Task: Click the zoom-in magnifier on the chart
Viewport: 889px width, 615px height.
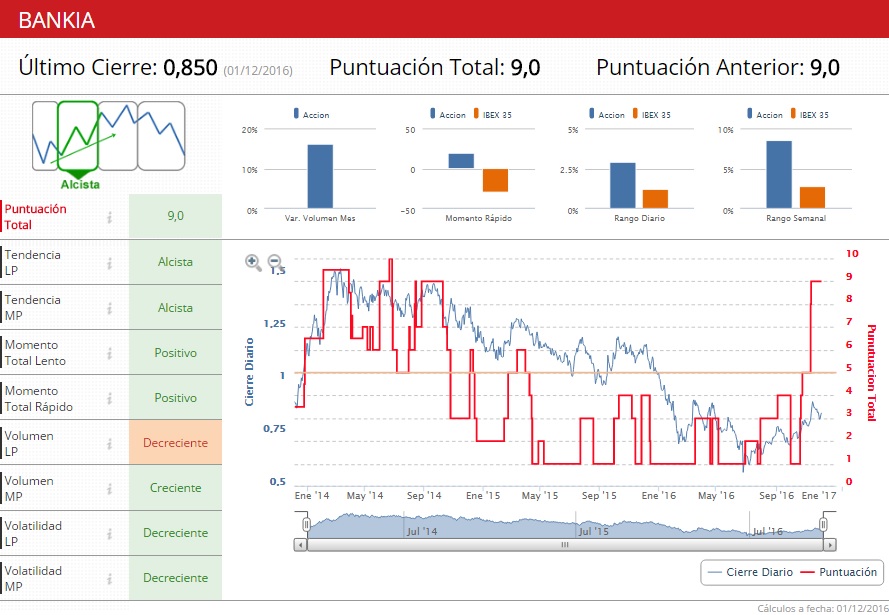Action: (253, 262)
